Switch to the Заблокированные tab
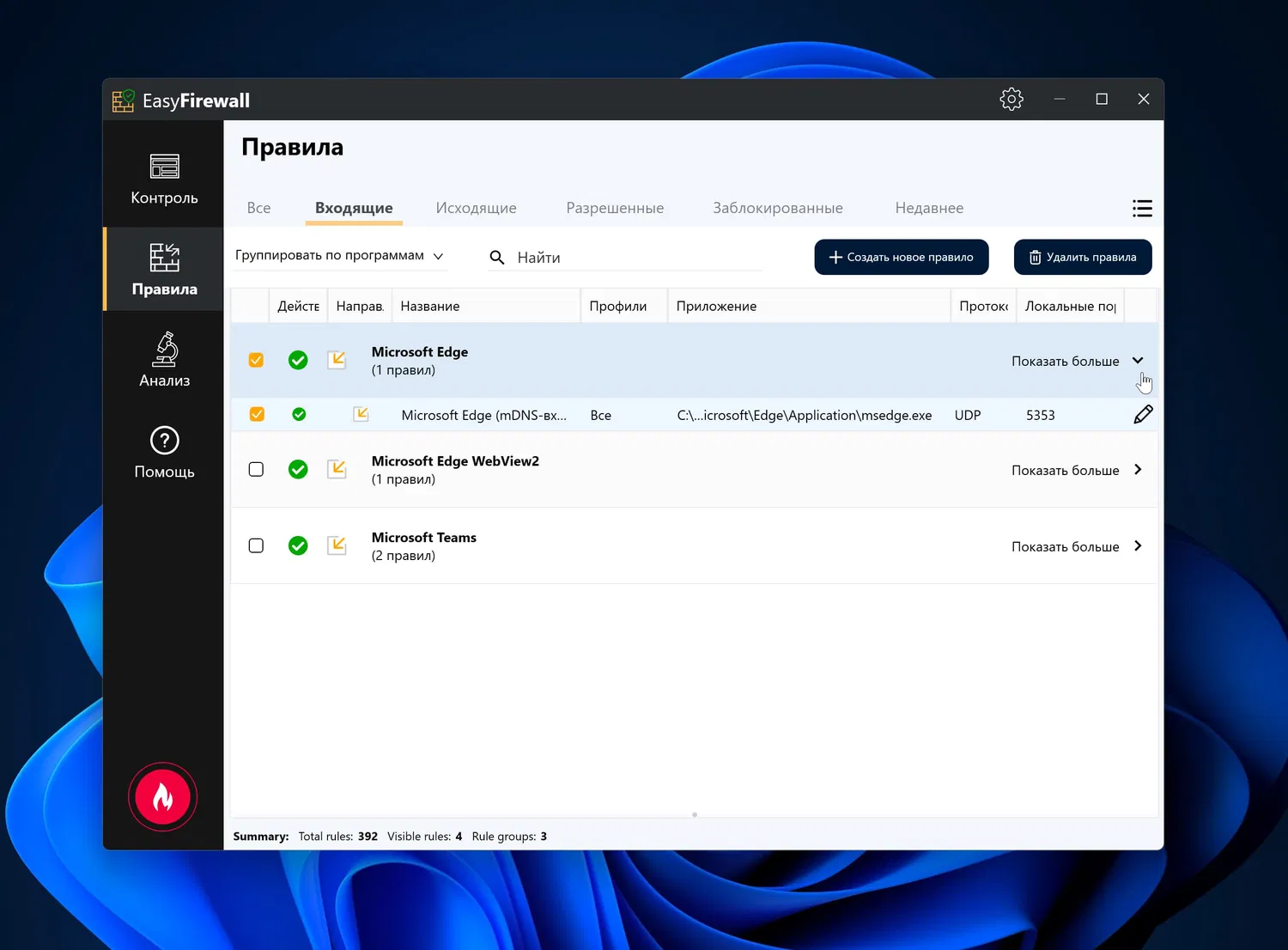 click(778, 208)
